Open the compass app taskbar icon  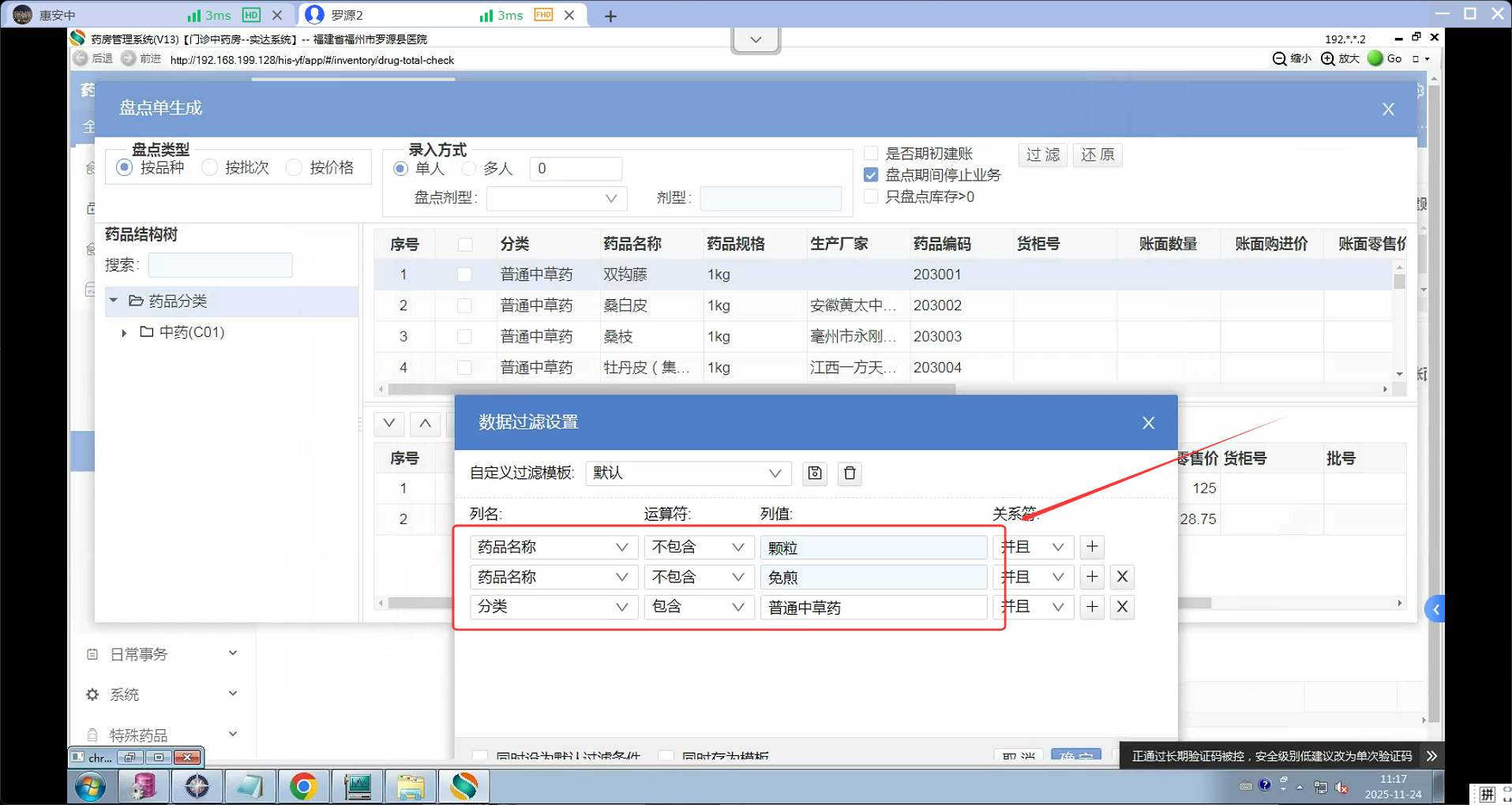[x=197, y=786]
